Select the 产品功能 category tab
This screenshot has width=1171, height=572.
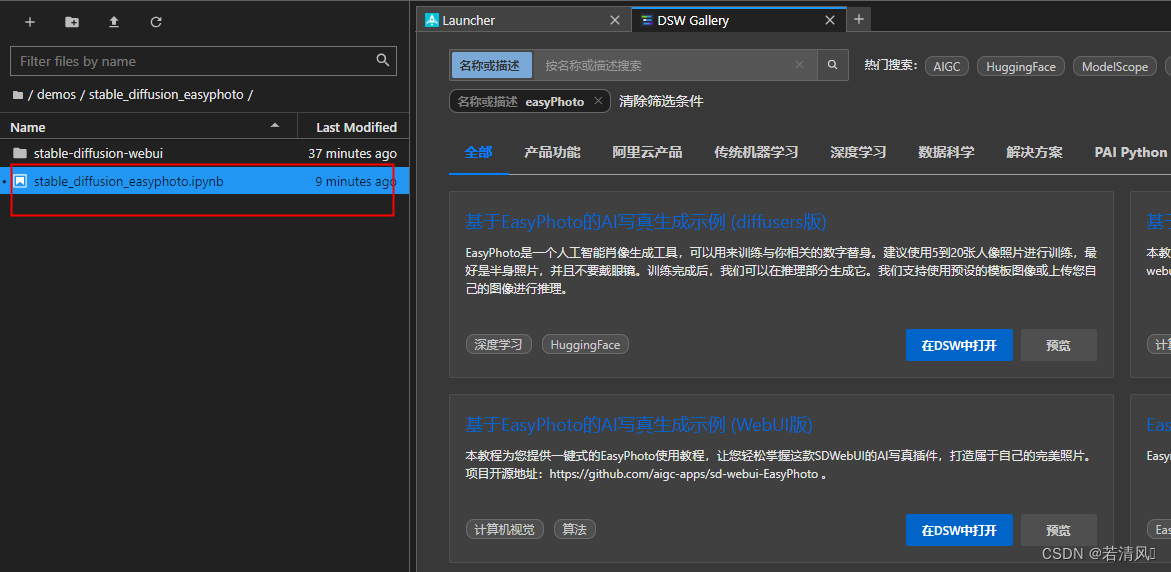(x=552, y=152)
